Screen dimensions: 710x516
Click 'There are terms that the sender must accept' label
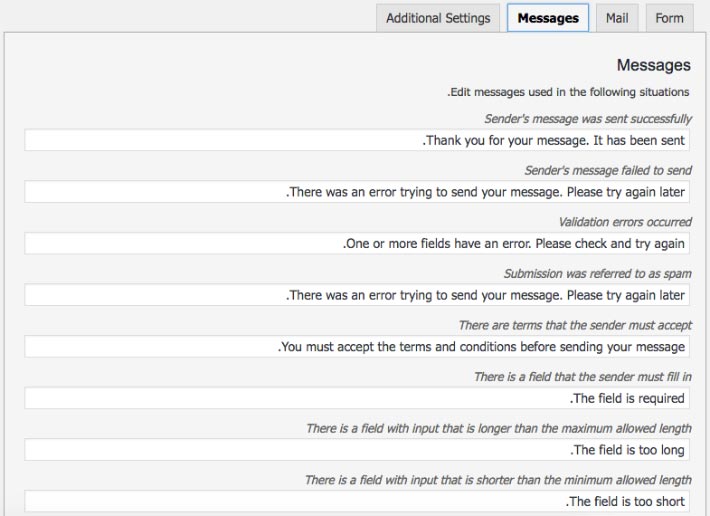pyautogui.click(x=575, y=325)
